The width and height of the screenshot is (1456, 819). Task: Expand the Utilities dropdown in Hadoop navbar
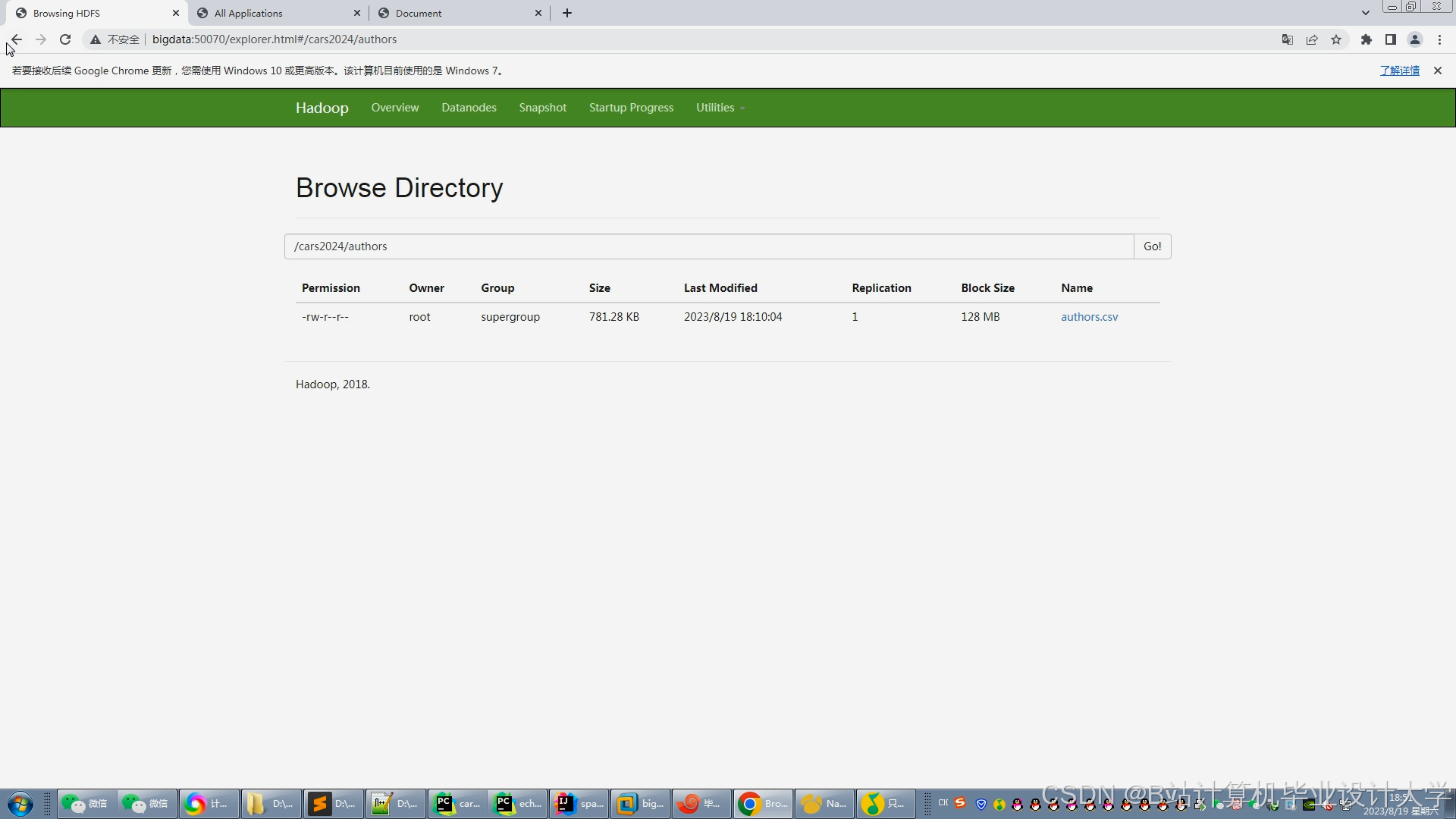coord(719,107)
